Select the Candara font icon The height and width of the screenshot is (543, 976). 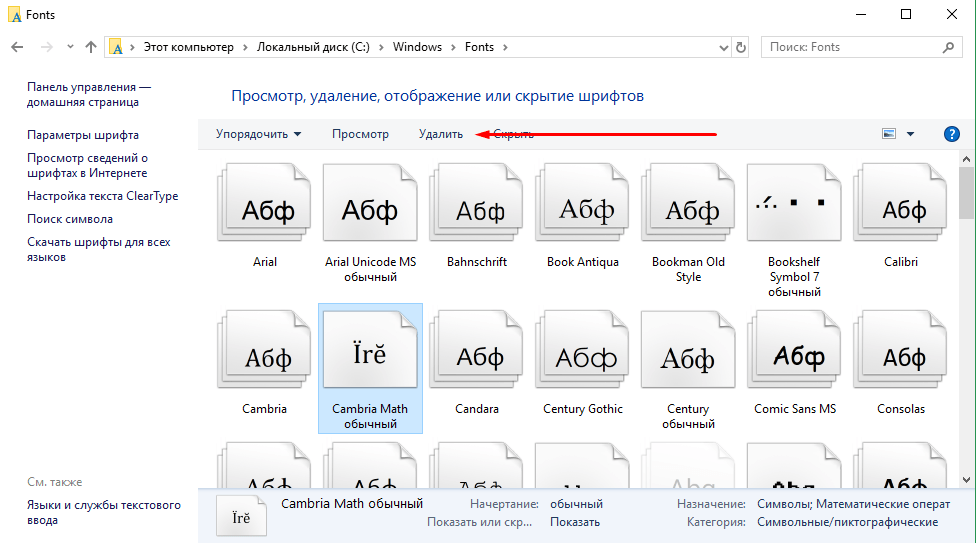(x=476, y=350)
